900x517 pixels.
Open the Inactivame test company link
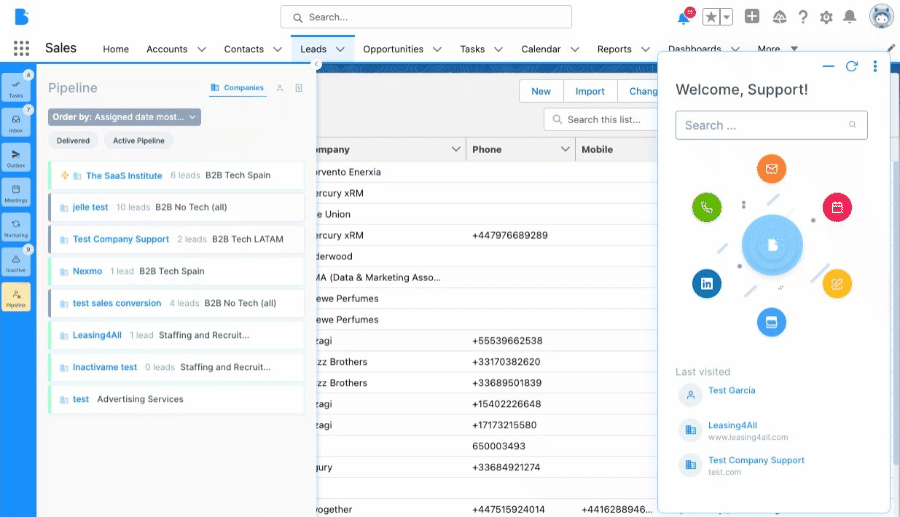point(104,367)
